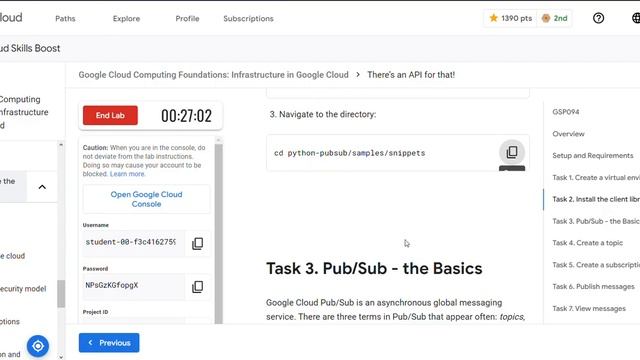Viewport: 640px width, 360px height.
Task: Click the 00:27:02 lab timer
Action: click(187, 116)
